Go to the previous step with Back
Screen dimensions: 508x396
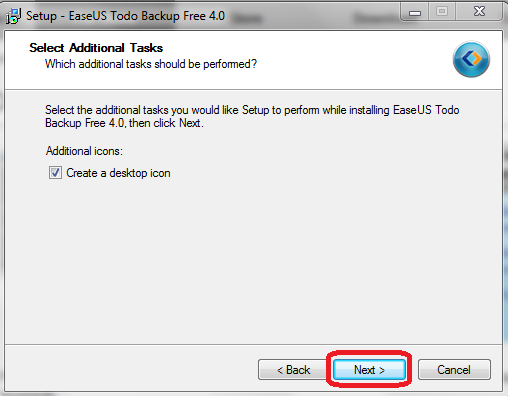click(293, 369)
